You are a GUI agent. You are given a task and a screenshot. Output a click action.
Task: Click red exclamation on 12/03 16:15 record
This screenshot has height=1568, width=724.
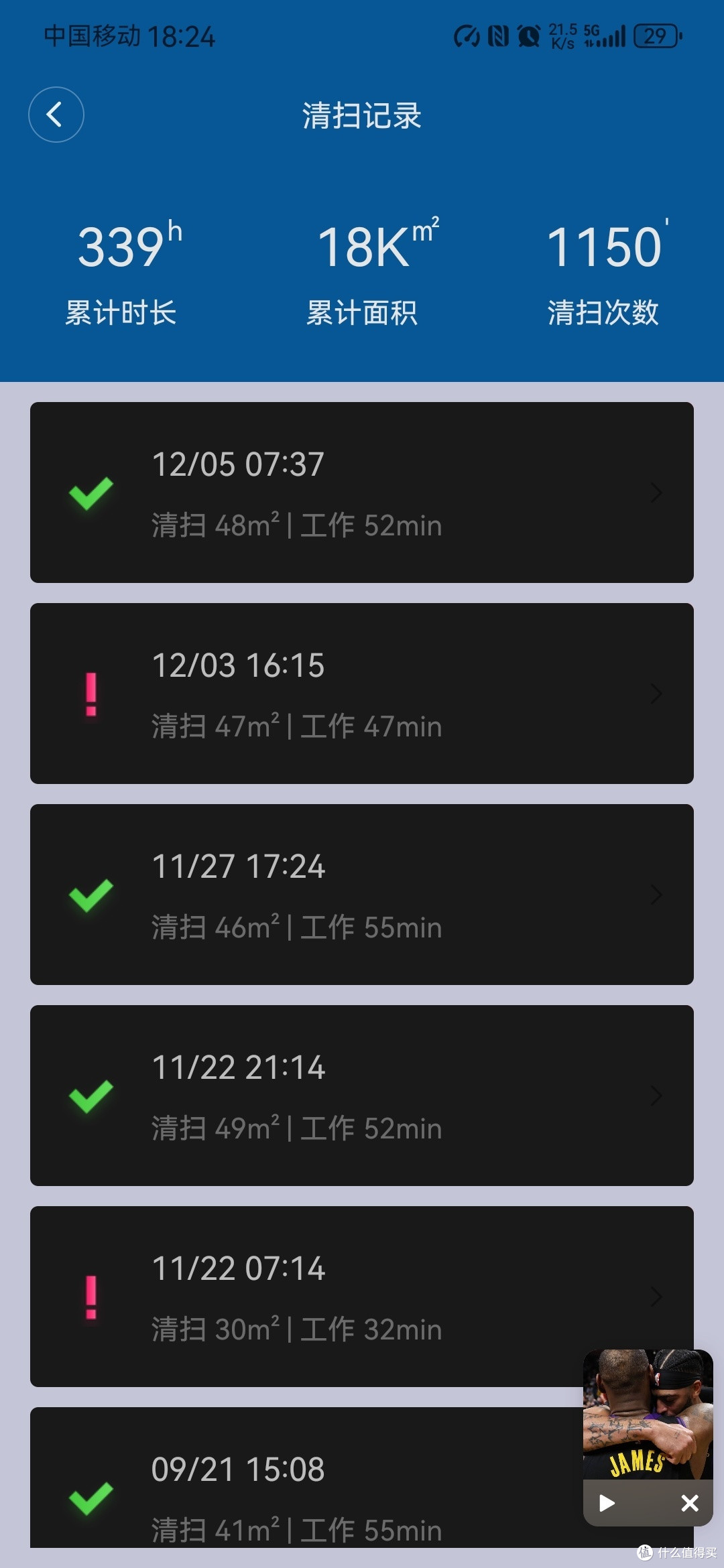91,694
